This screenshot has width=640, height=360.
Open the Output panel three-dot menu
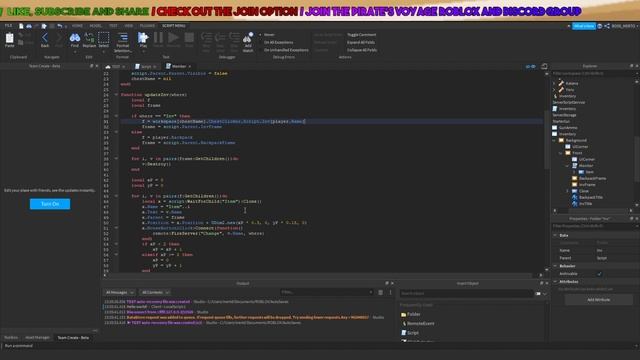tap(390, 292)
